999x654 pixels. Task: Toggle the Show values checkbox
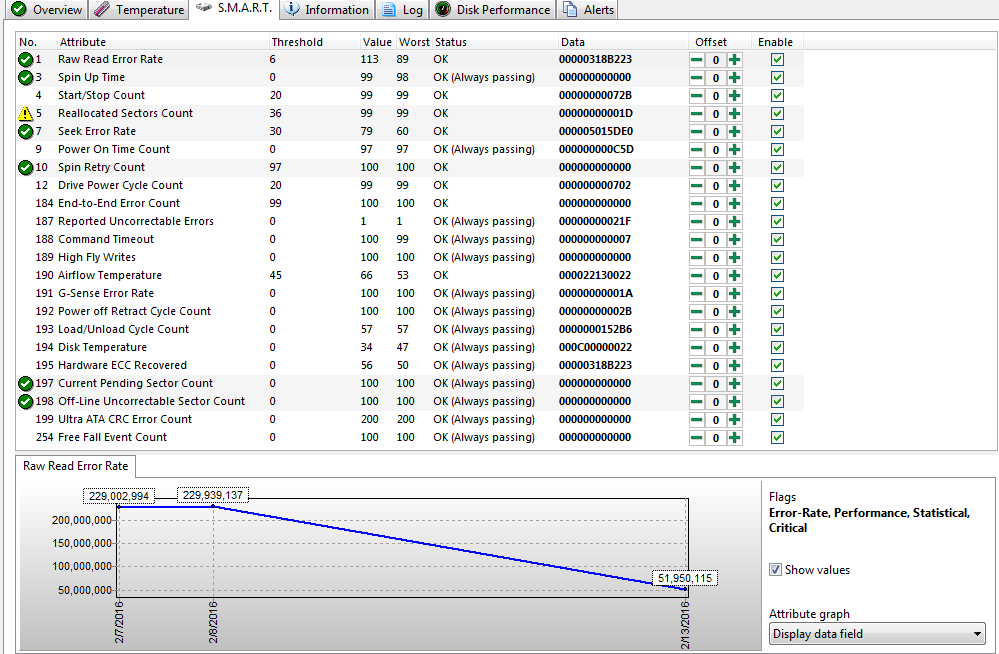[775, 570]
